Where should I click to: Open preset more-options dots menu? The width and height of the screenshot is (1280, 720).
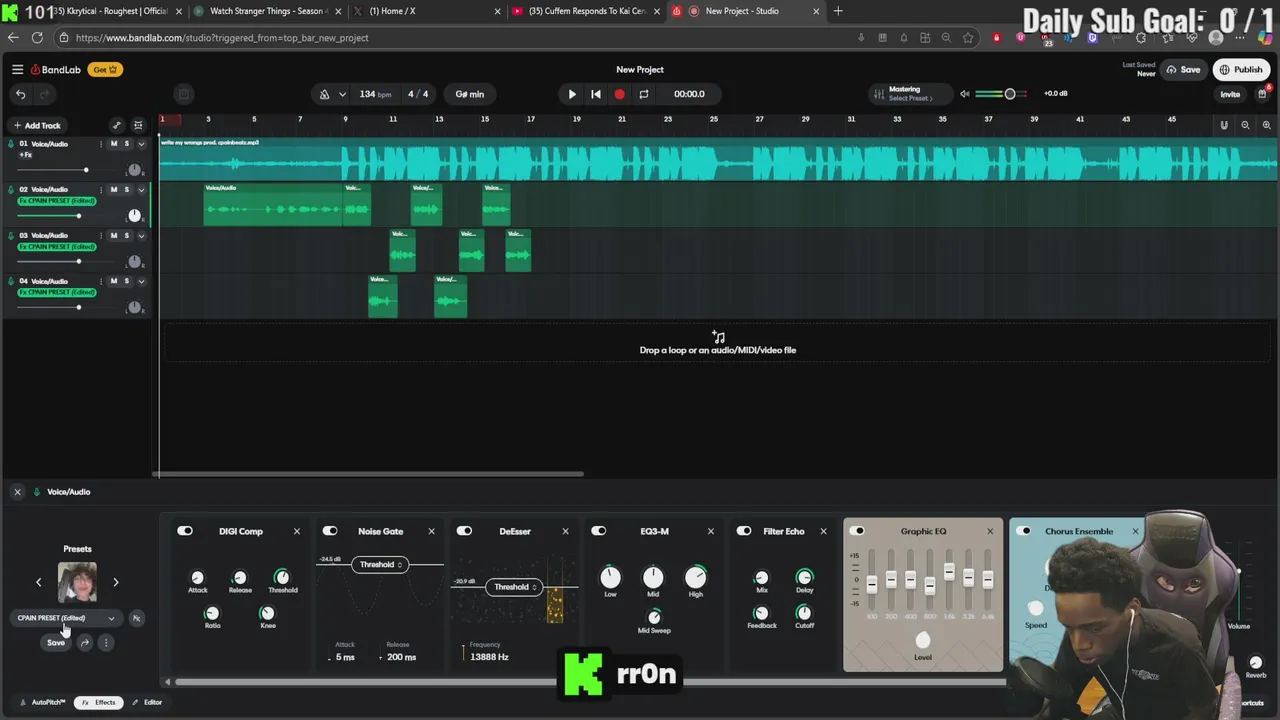(x=106, y=643)
